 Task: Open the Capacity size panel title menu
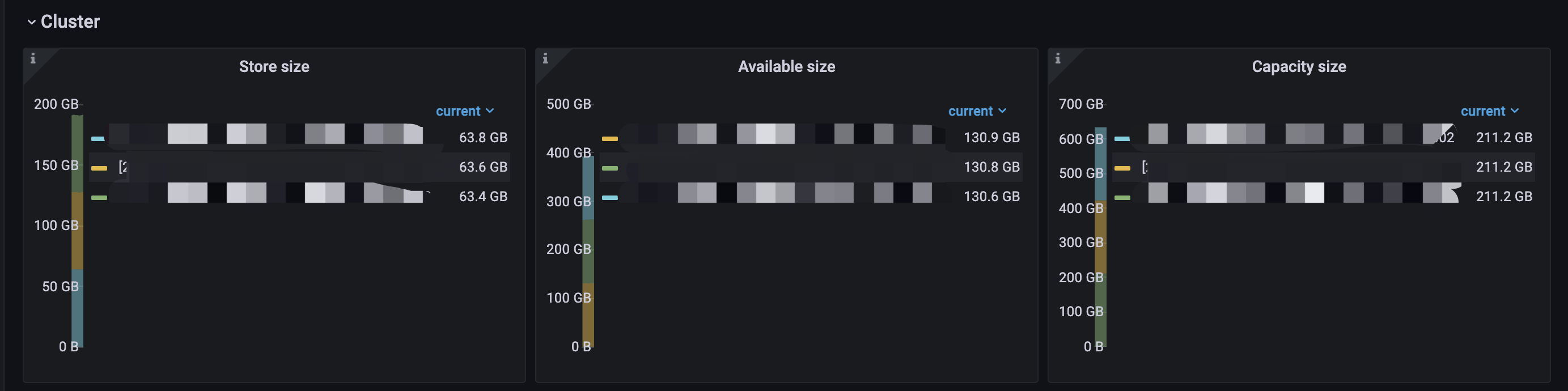click(x=1299, y=67)
